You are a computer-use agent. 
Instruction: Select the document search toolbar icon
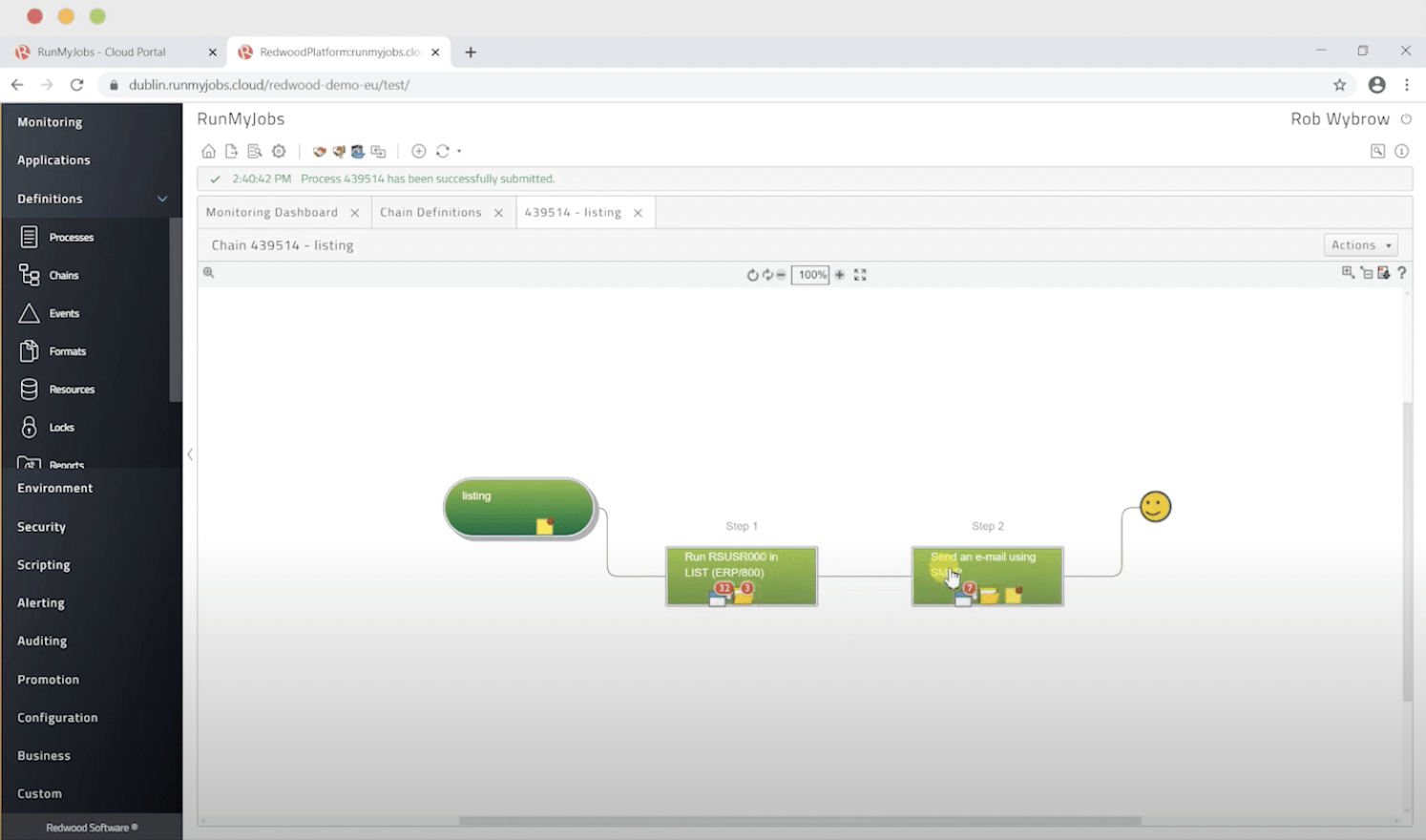(255, 151)
